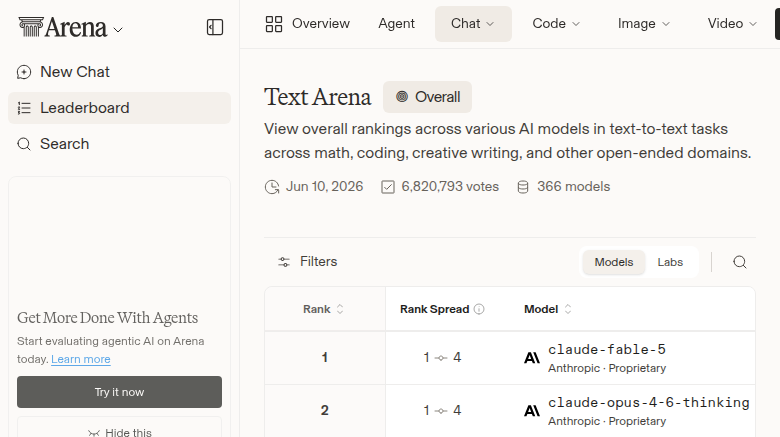Click the Leaderboard list icon

24,108
